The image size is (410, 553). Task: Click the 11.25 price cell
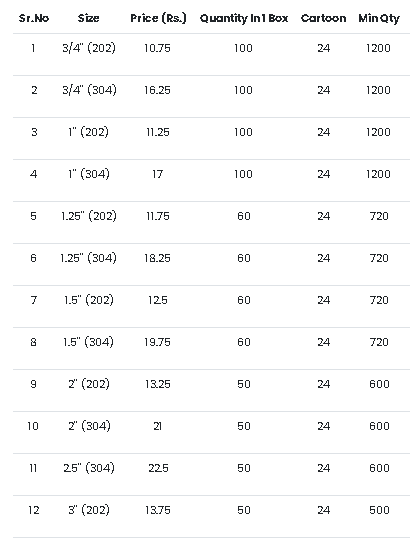coord(158,132)
